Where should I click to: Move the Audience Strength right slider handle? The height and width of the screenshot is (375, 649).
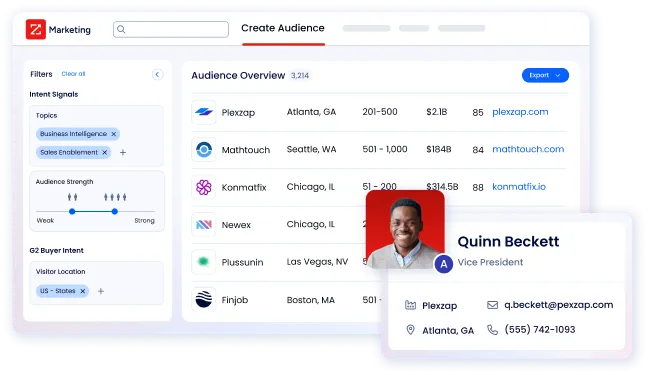point(115,212)
